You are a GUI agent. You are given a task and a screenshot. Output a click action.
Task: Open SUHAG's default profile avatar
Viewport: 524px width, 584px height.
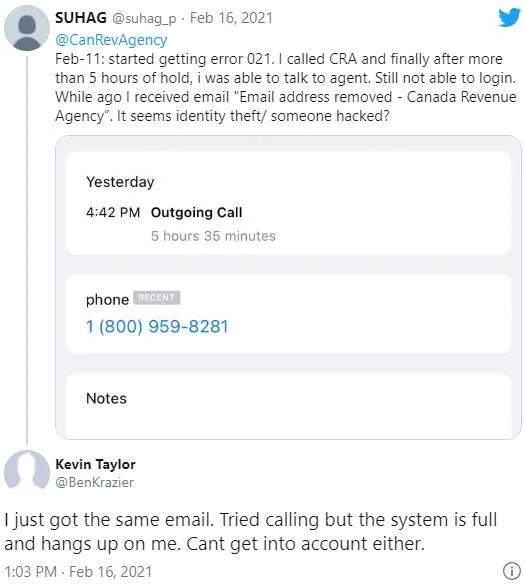coord(26,28)
